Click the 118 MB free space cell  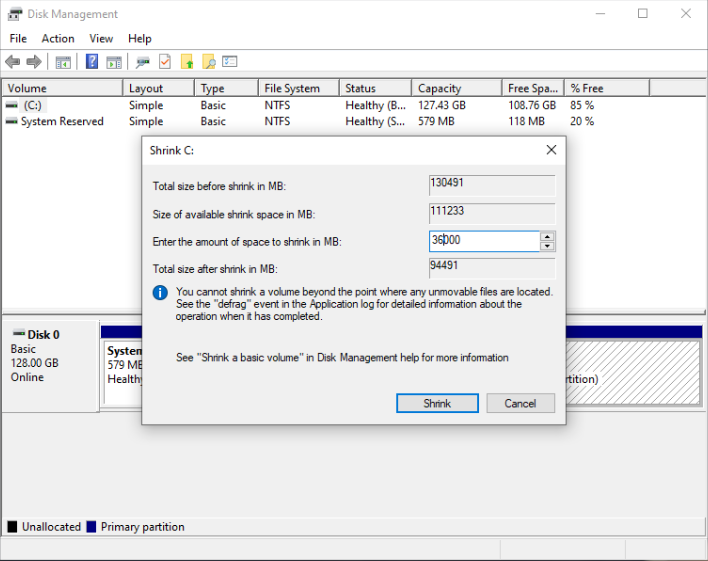[x=526, y=121]
